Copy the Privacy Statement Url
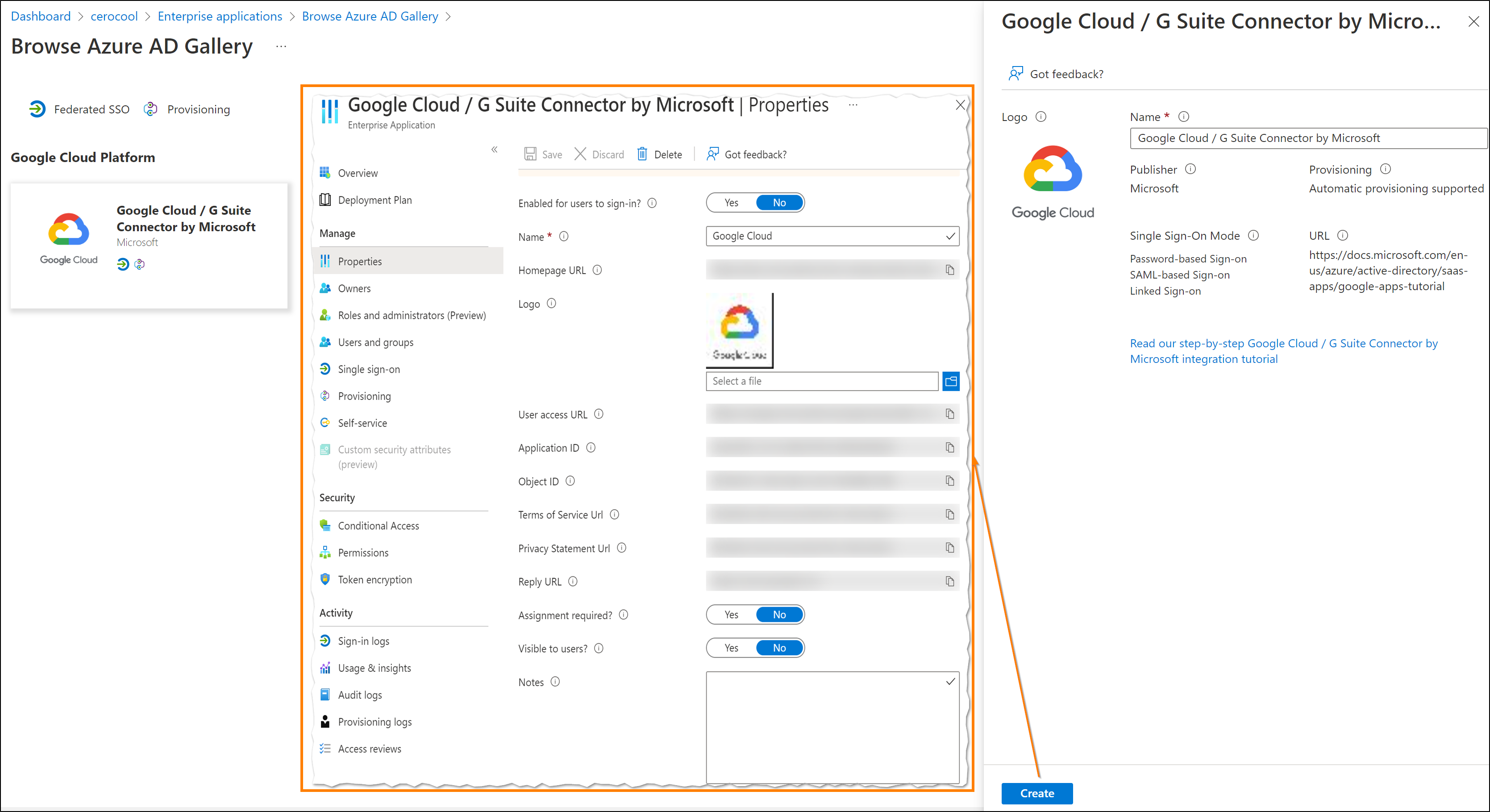This screenshot has height=812, width=1490. pyautogui.click(x=950, y=548)
